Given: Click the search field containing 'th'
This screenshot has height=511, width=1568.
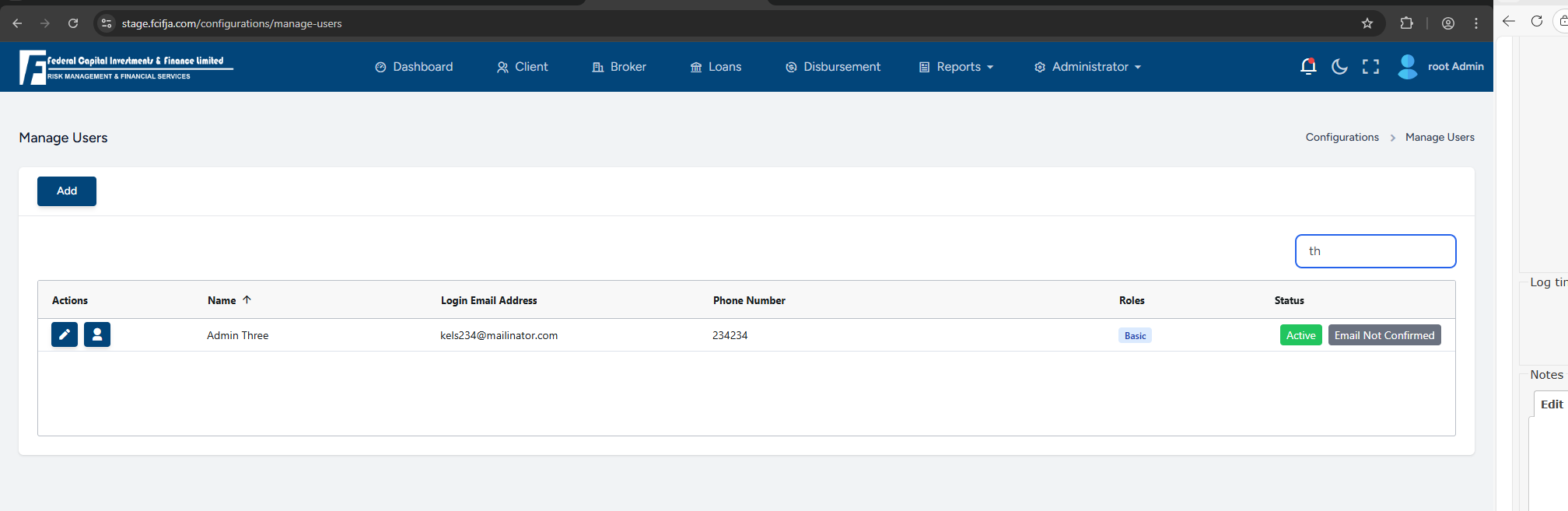Looking at the screenshot, I should coord(1375,251).
